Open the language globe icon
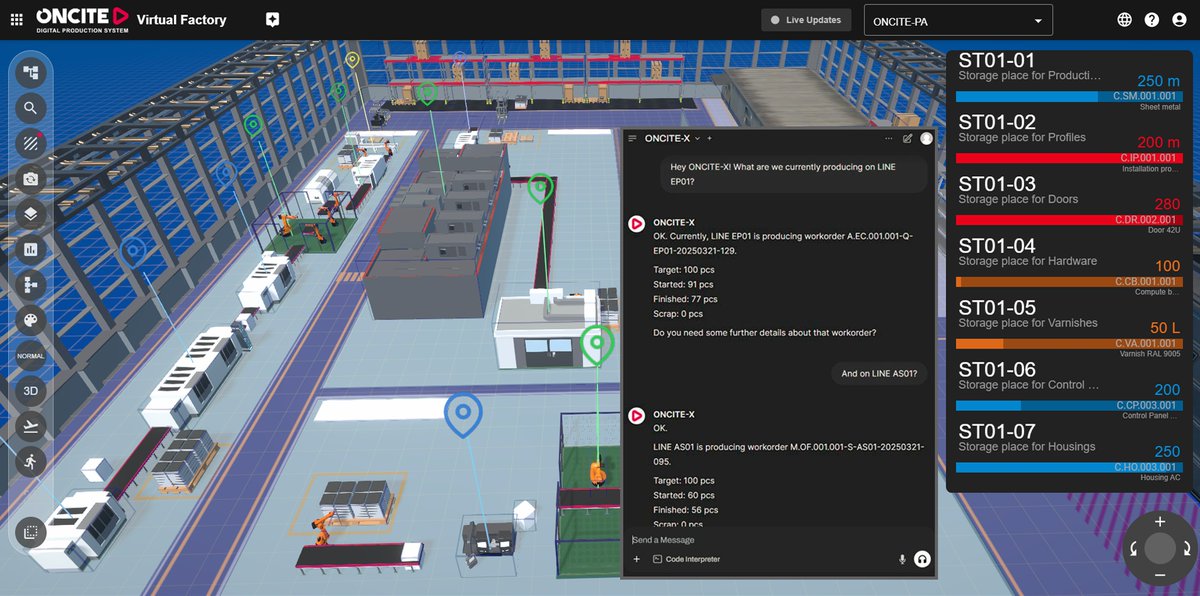The height and width of the screenshot is (596, 1200). click(x=1124, y=20)
